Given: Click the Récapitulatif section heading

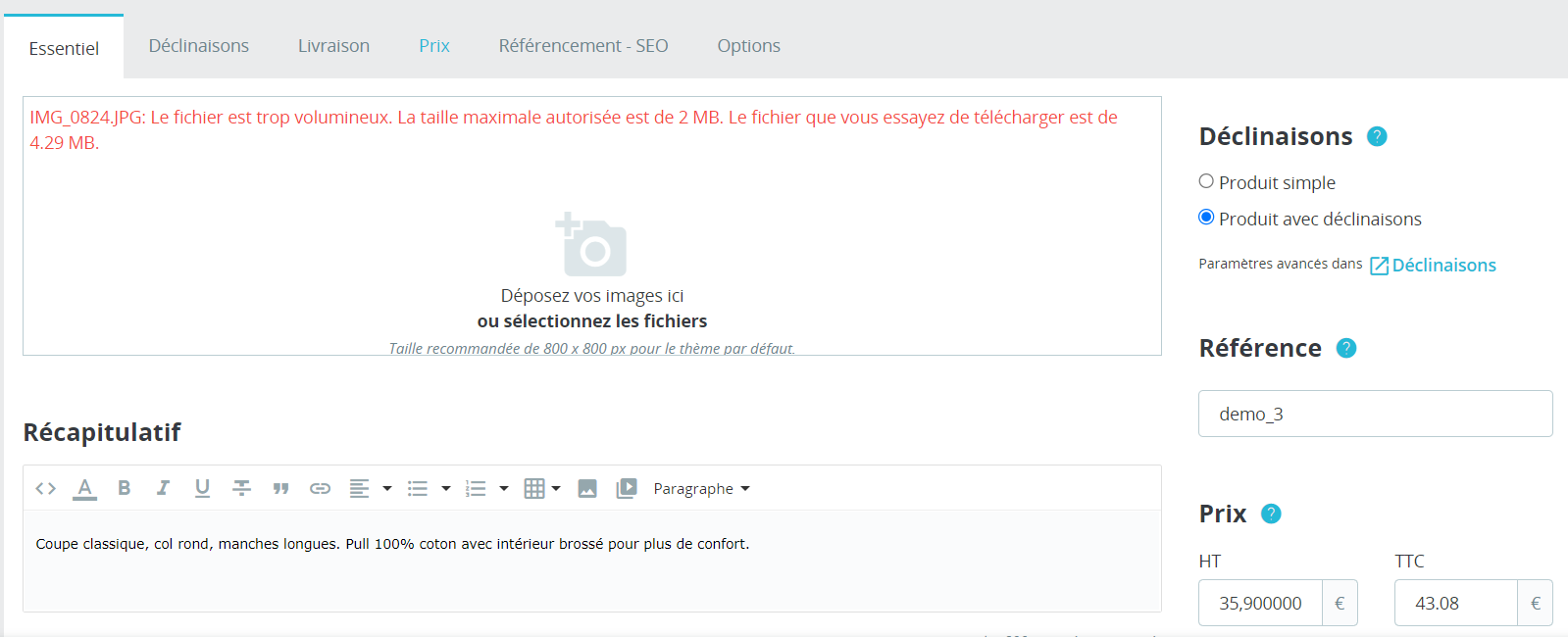Looking at the screenshot, I should coord(102,432).
